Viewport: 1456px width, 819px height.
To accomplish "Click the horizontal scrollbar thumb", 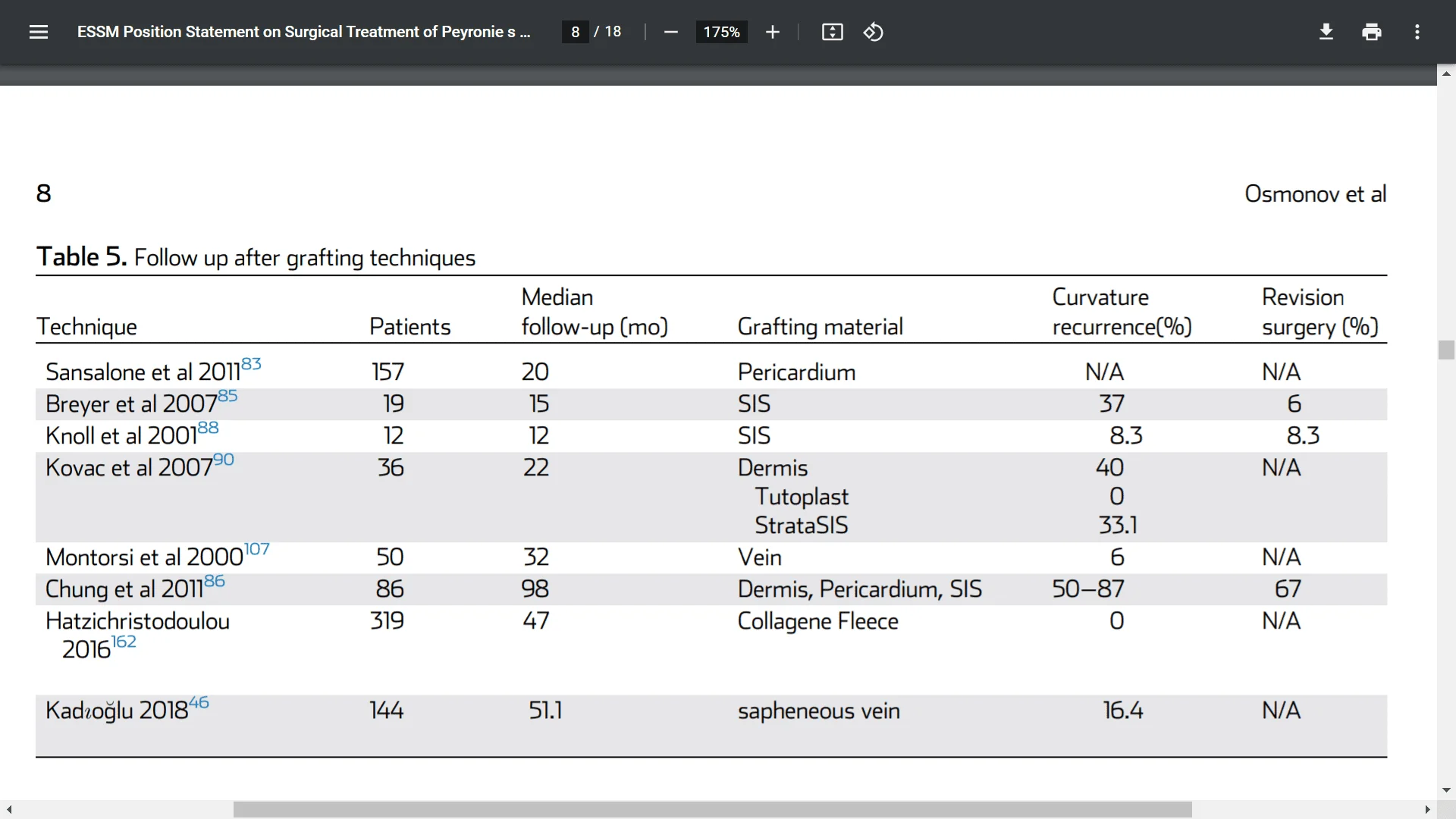I will [712, 810].
